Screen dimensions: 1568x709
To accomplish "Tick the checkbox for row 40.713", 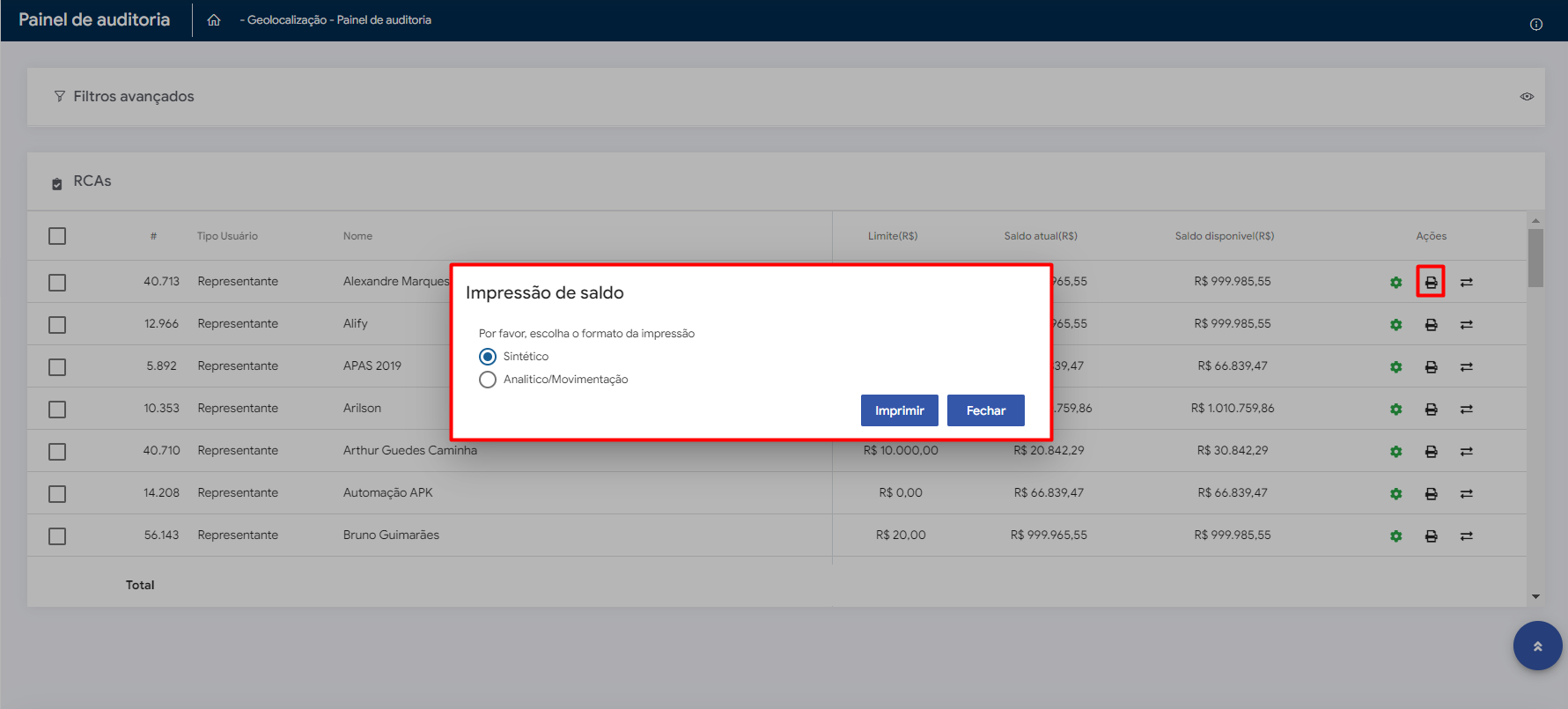I will (57, 283).
